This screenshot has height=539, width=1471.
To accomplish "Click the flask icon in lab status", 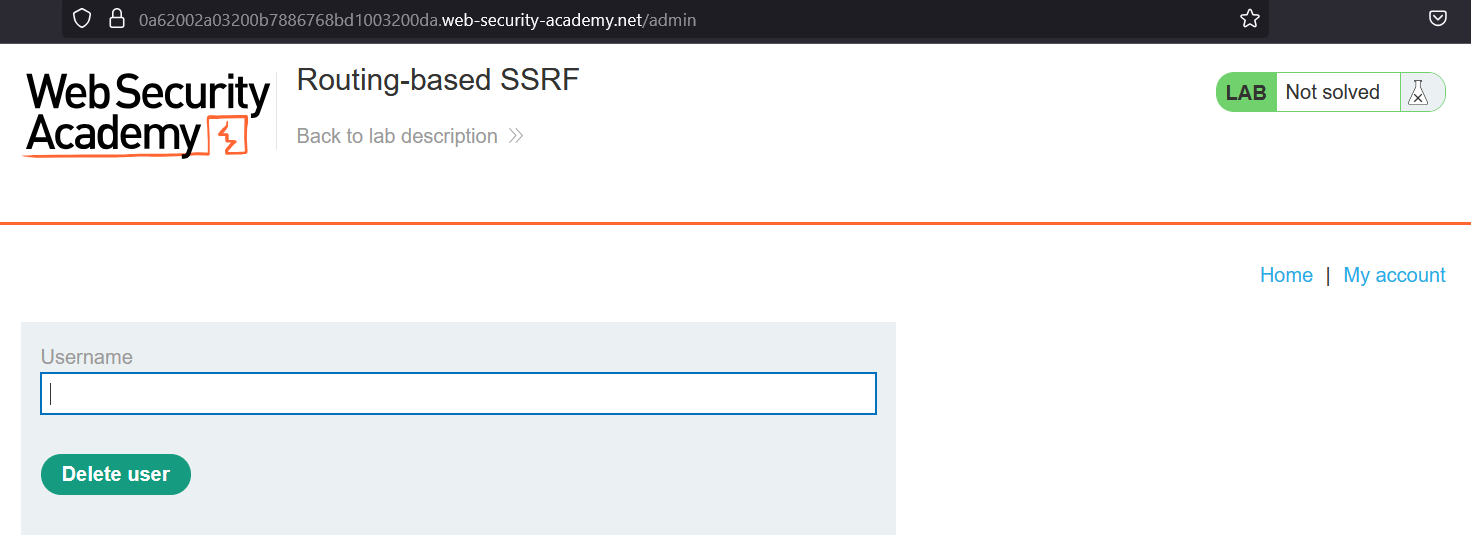I will tap(1417, 92).
